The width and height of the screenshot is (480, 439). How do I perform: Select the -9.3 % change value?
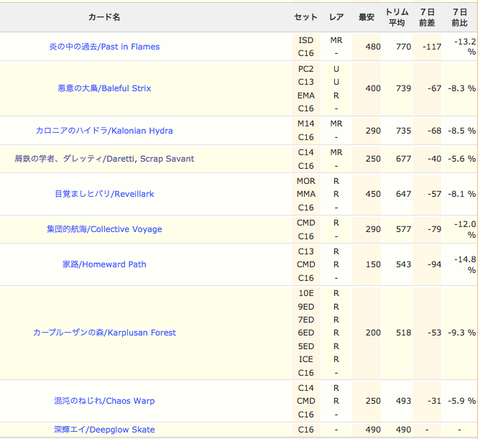tap(462, 333)
